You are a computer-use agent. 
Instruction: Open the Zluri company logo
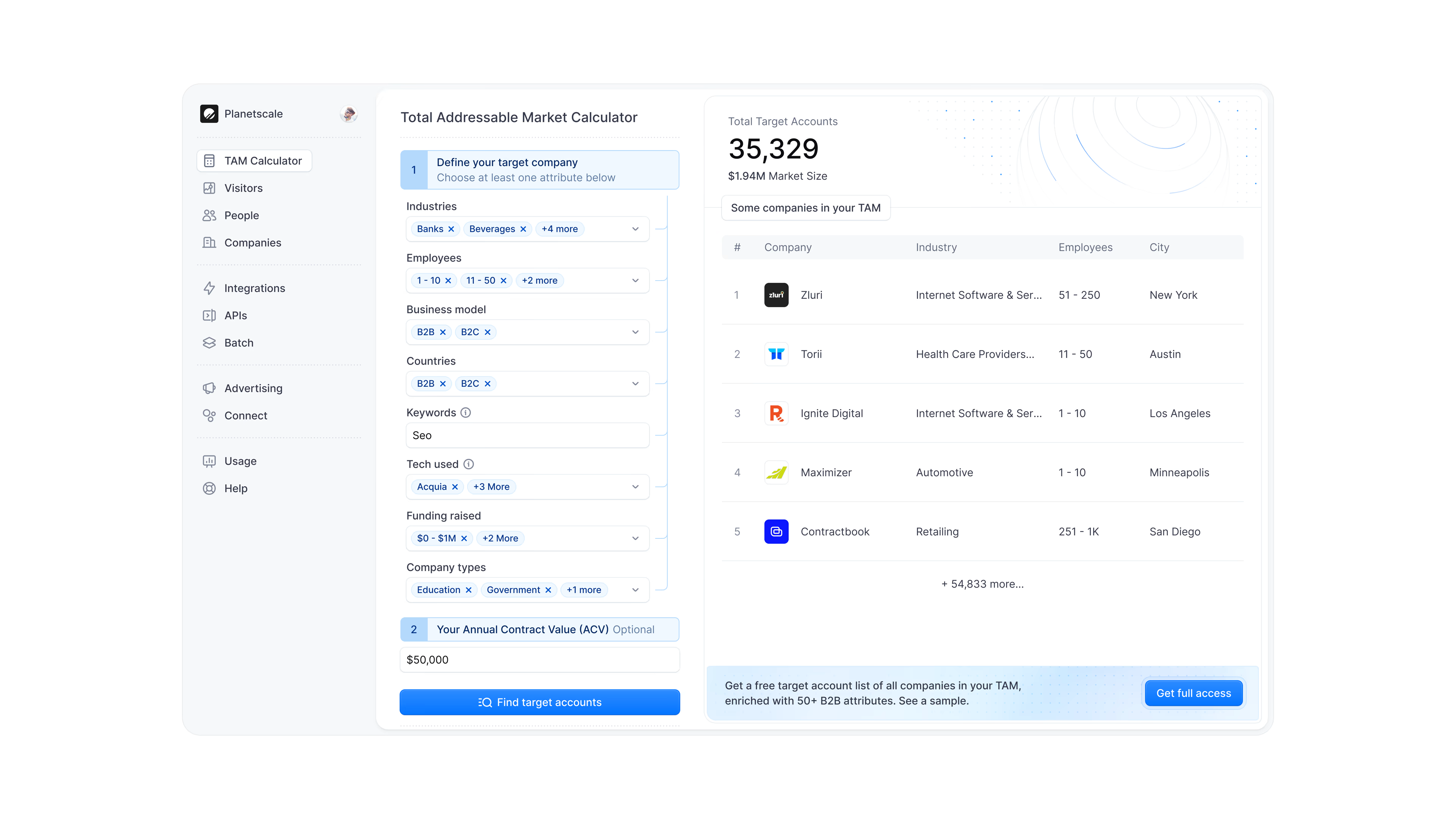(x=776, y=295)
